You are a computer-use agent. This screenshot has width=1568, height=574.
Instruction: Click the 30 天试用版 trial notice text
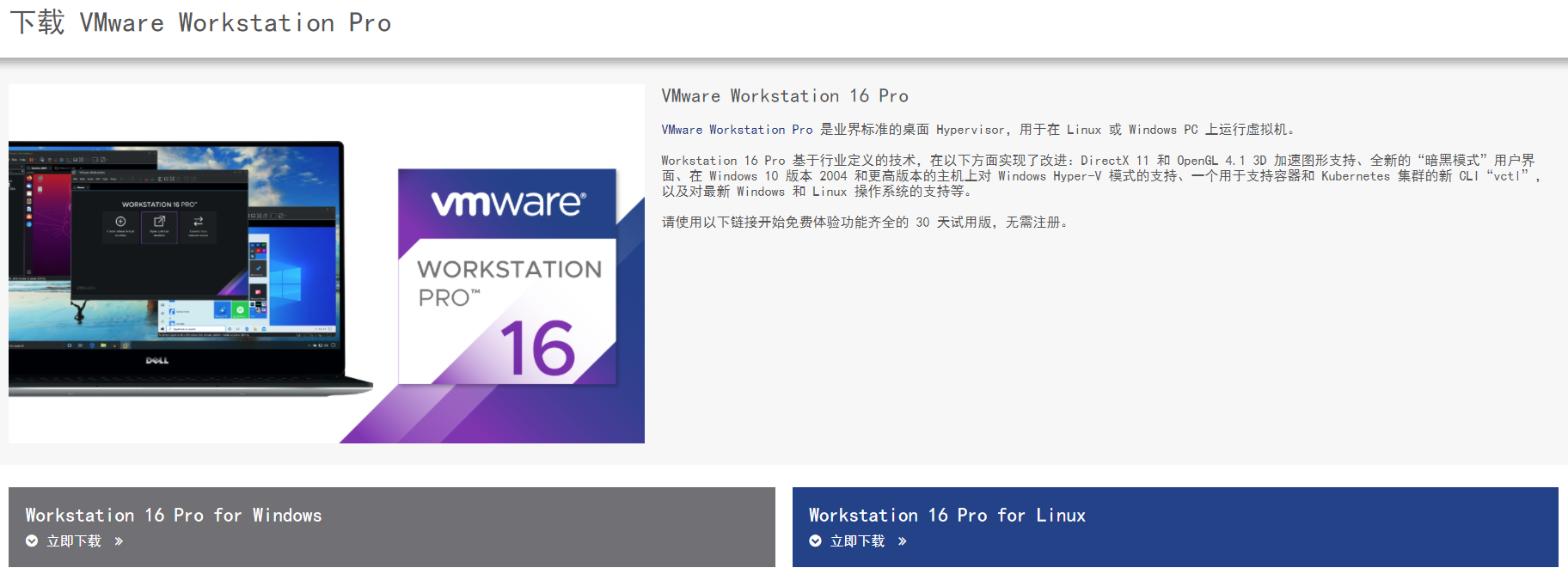pyautogui.click(x=865, y=223)
